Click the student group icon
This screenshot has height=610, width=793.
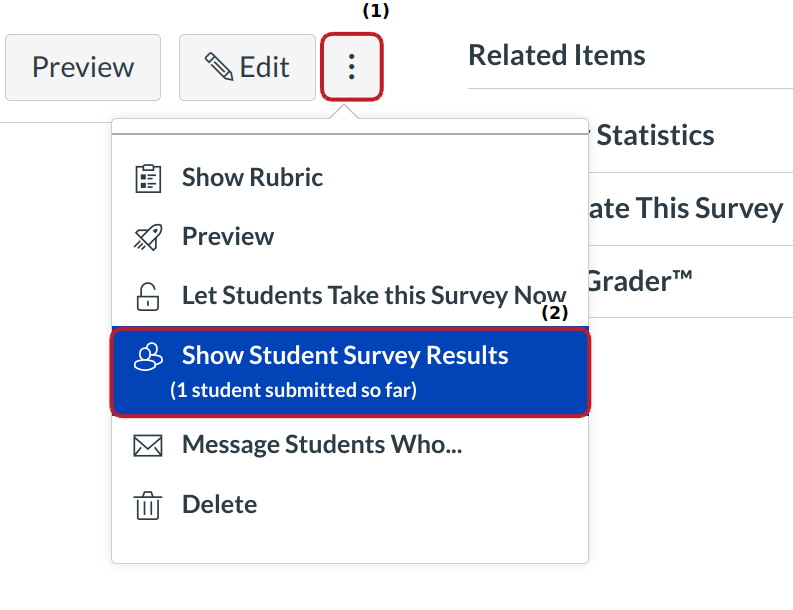point(148,356)
